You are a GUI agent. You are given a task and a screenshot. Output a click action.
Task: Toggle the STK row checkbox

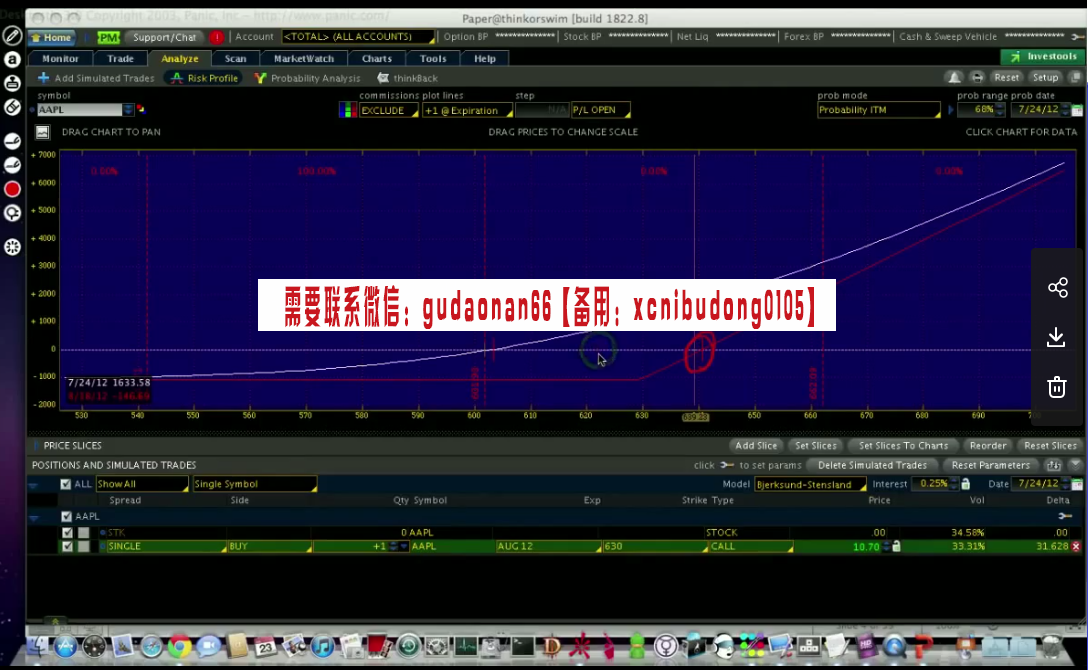[x=67, y=533]
